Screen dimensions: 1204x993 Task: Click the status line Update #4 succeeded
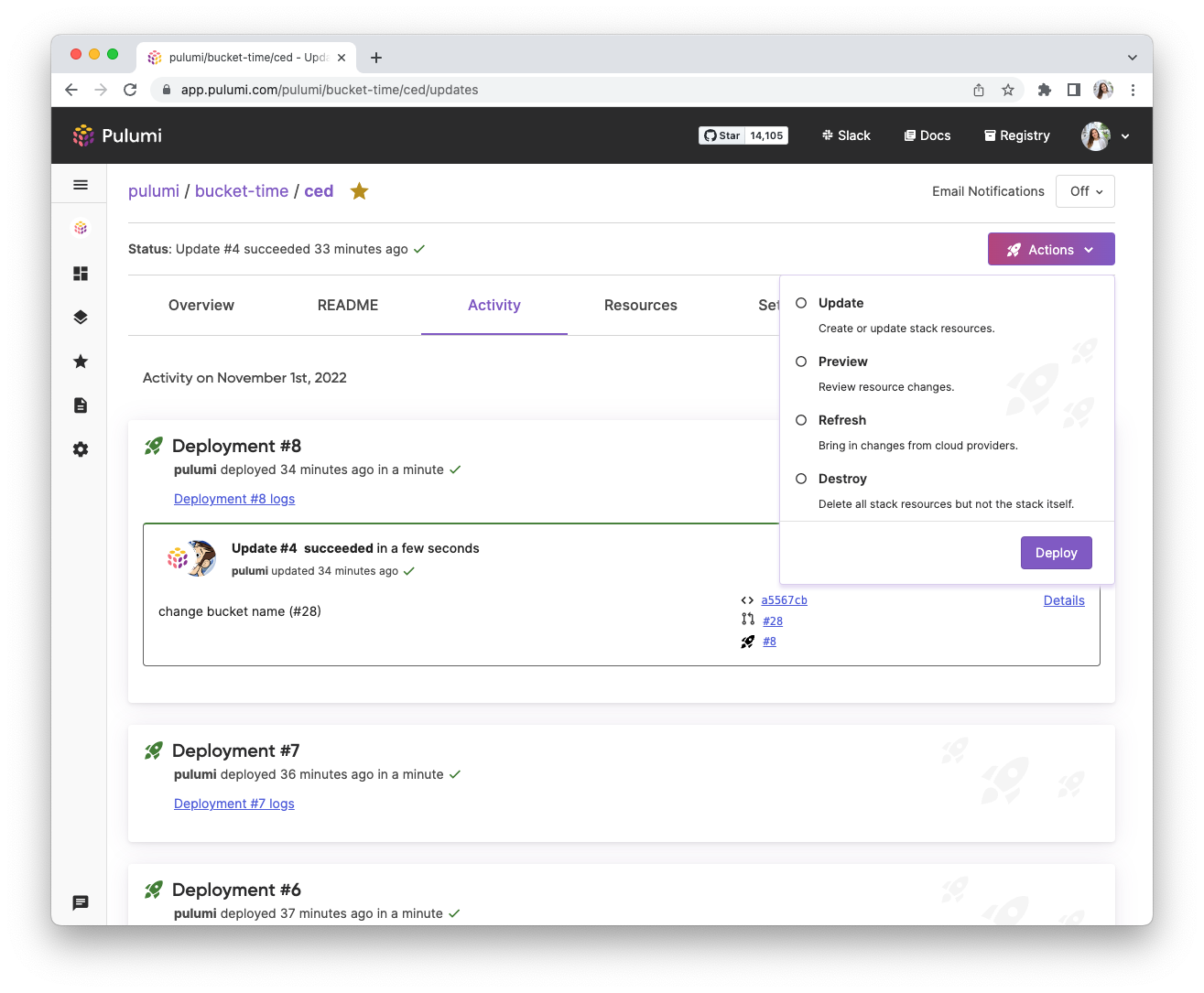(277, 249)
